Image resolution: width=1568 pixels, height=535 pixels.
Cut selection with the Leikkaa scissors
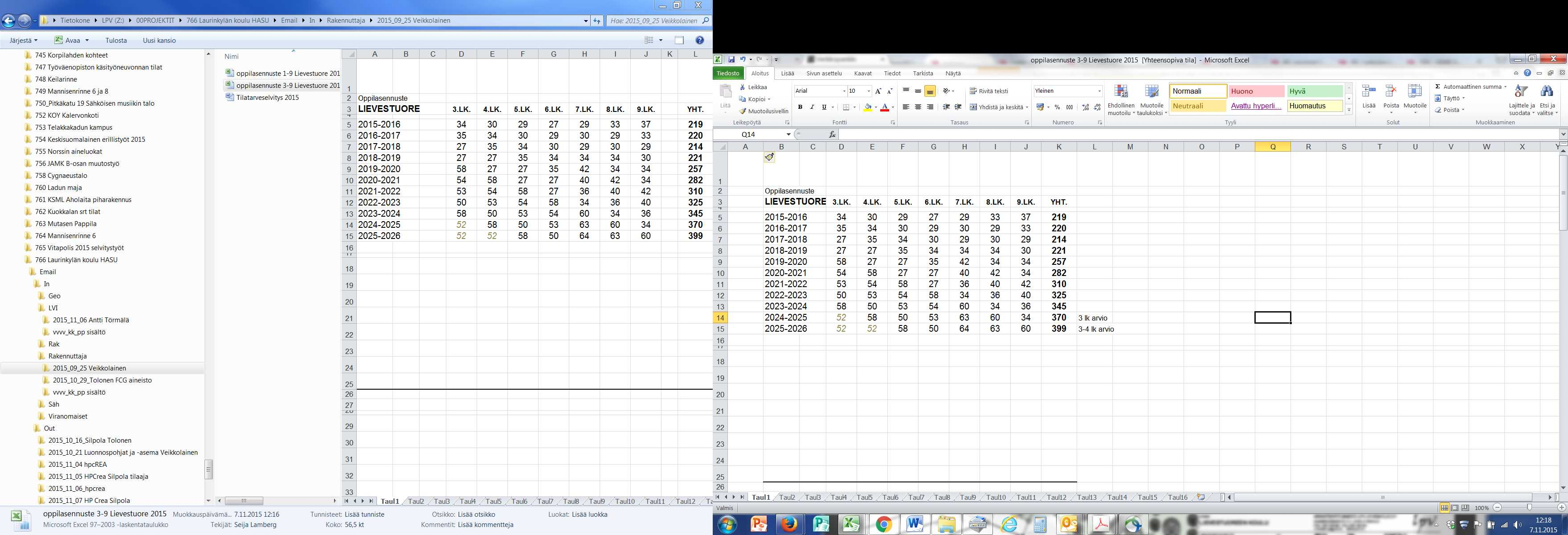click(753, 87)
